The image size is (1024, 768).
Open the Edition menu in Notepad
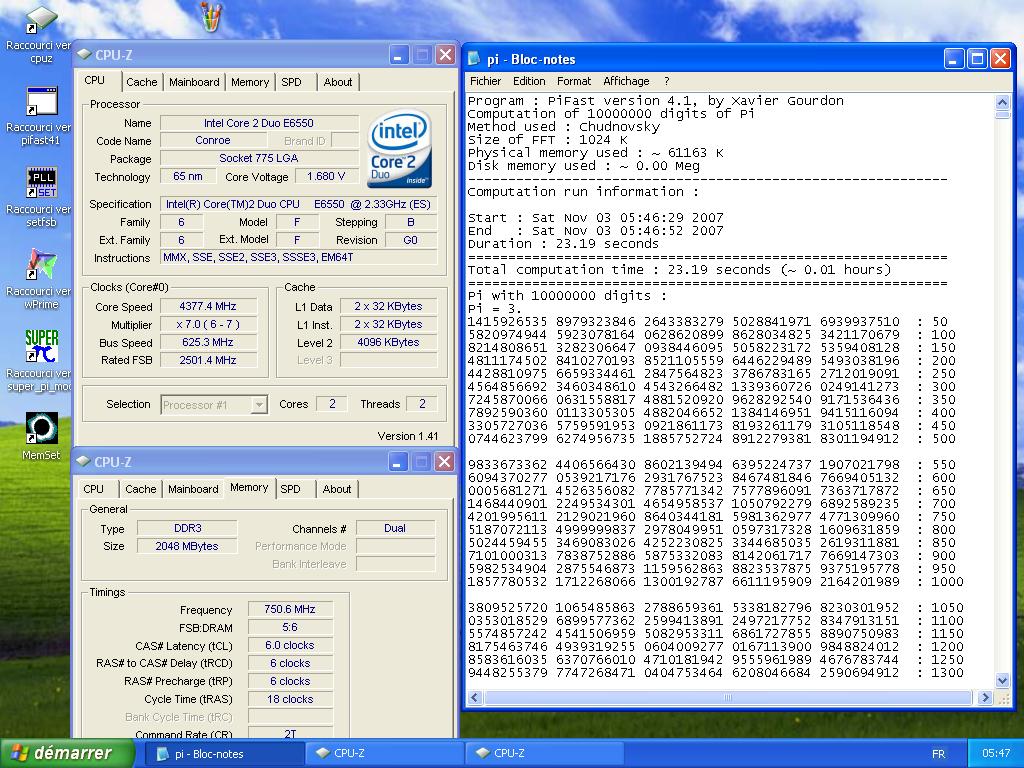point(529,81)
